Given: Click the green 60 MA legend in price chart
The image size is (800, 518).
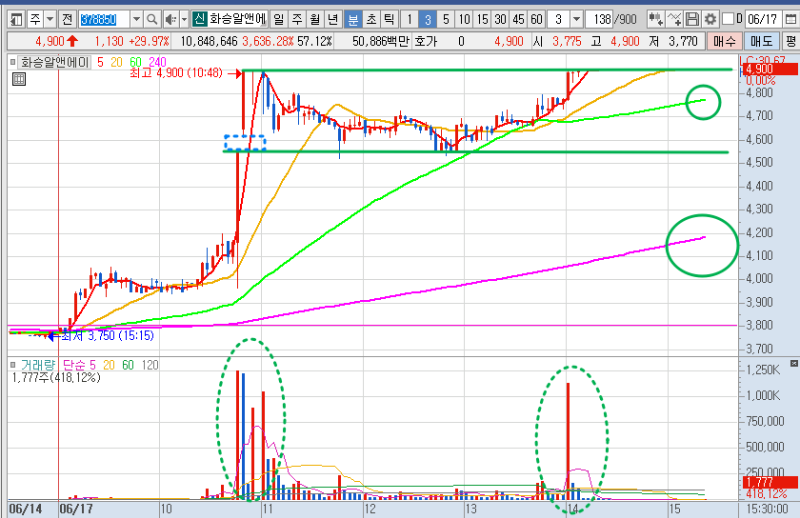Looking at the screenshot, I should (x=136, y=62).
